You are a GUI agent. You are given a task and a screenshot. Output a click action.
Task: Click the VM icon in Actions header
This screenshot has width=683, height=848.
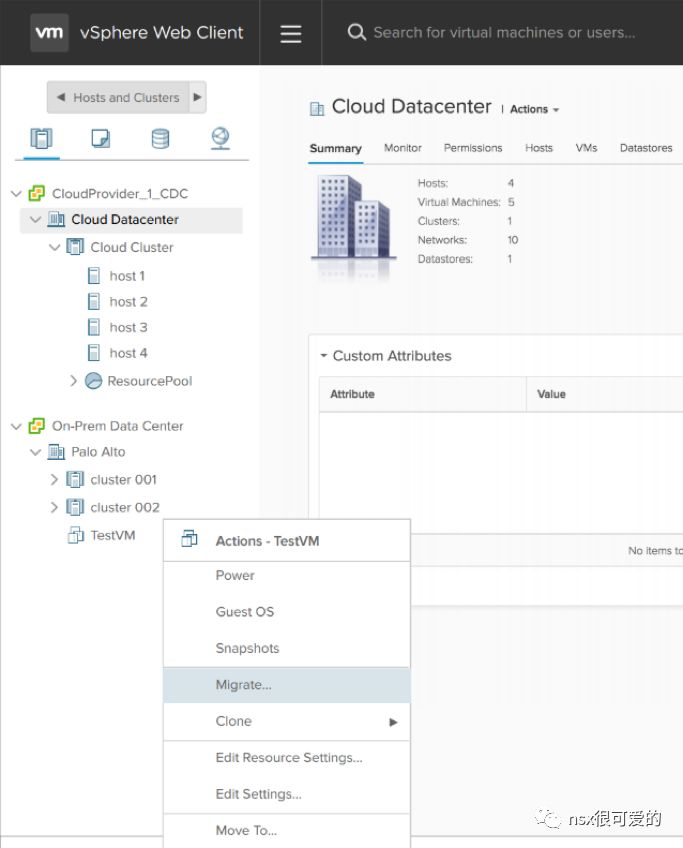189,539
